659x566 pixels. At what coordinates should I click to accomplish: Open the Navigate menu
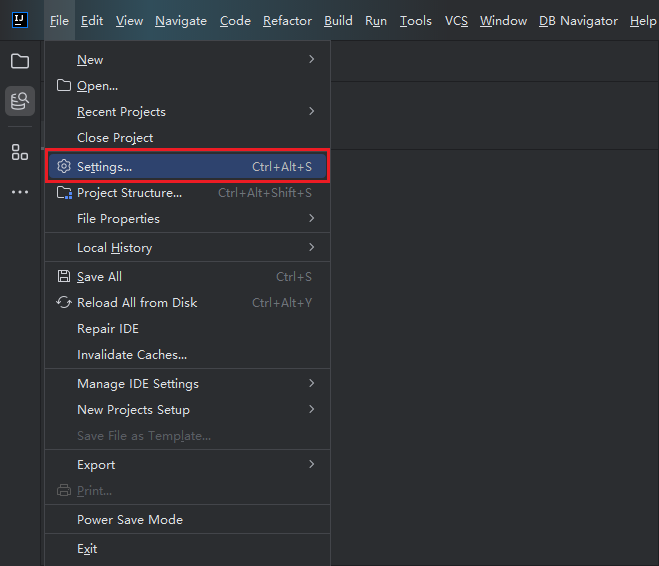pos(181,21)
